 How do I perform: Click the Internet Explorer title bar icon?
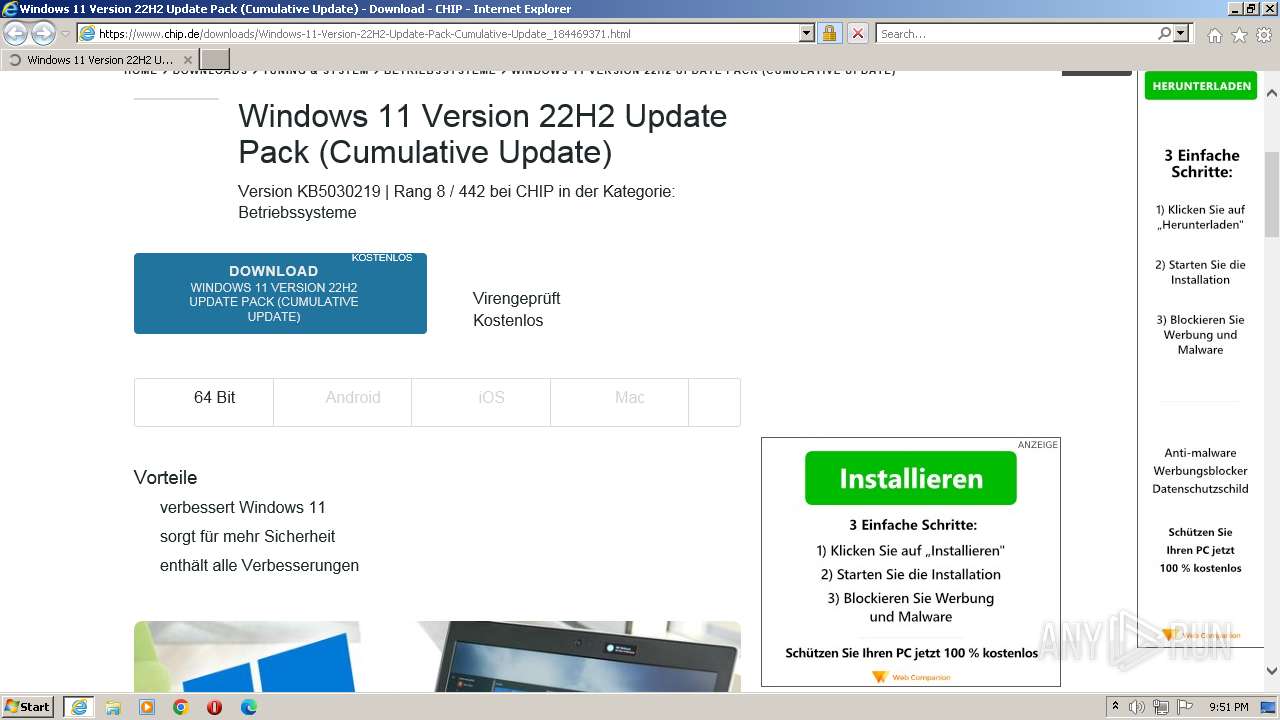[10, 9]
